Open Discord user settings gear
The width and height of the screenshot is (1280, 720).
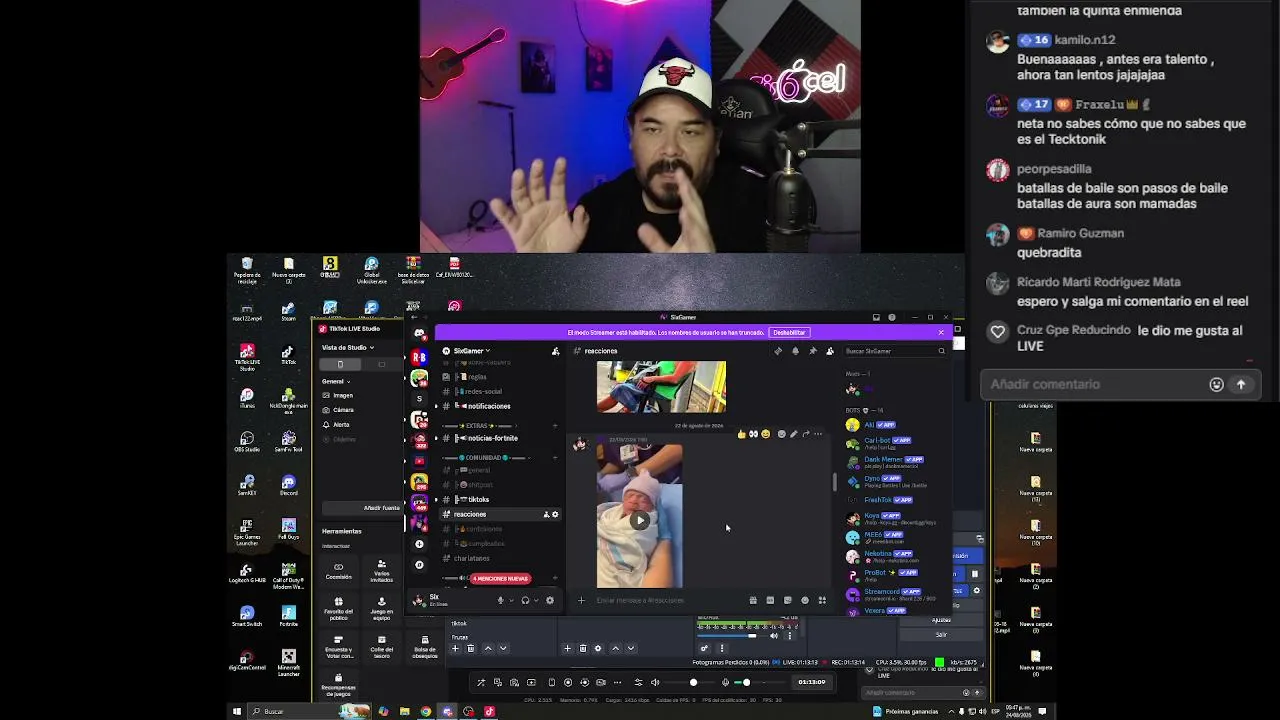pyautogui.click(x=549, y=600)
